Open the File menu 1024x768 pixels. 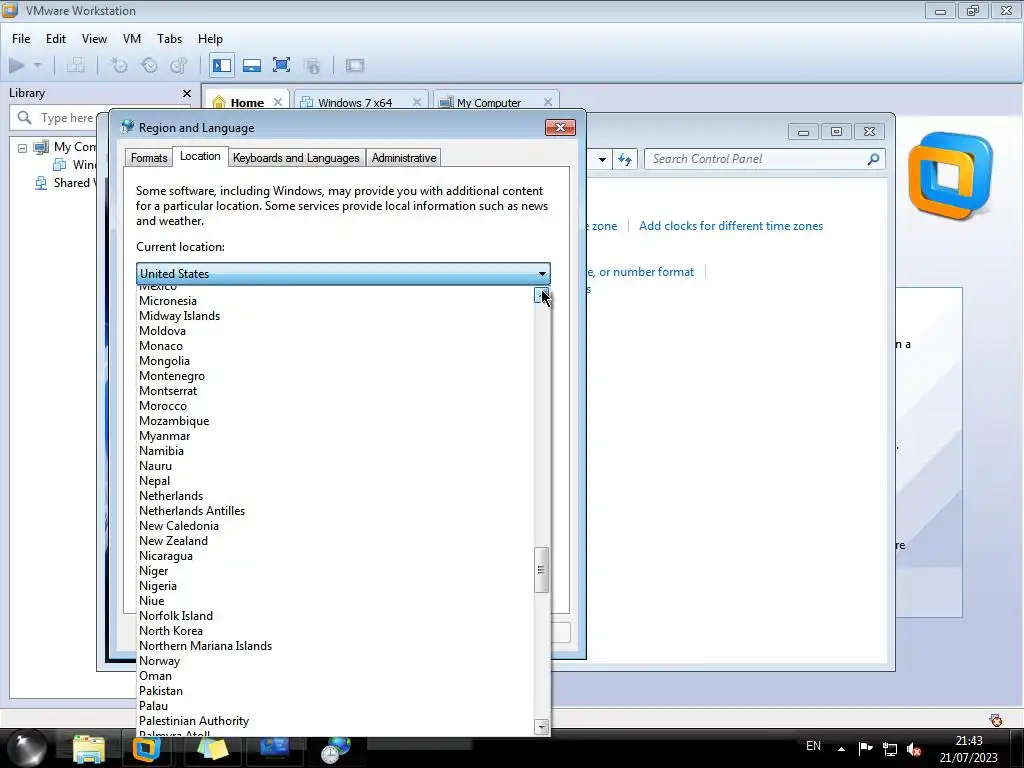coord(21,39)
